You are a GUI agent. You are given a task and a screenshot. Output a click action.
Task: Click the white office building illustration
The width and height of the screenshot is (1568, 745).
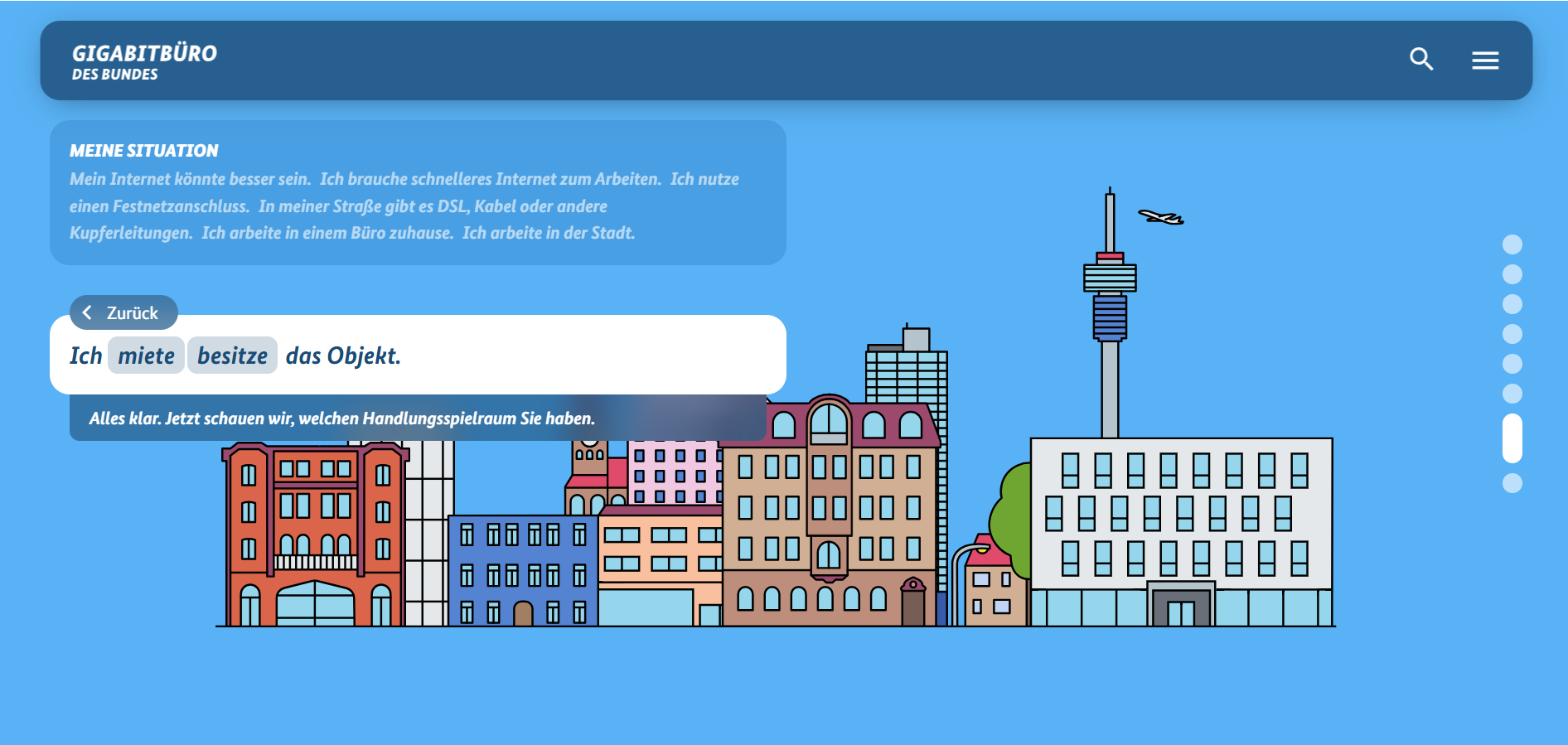point(1181,530)
